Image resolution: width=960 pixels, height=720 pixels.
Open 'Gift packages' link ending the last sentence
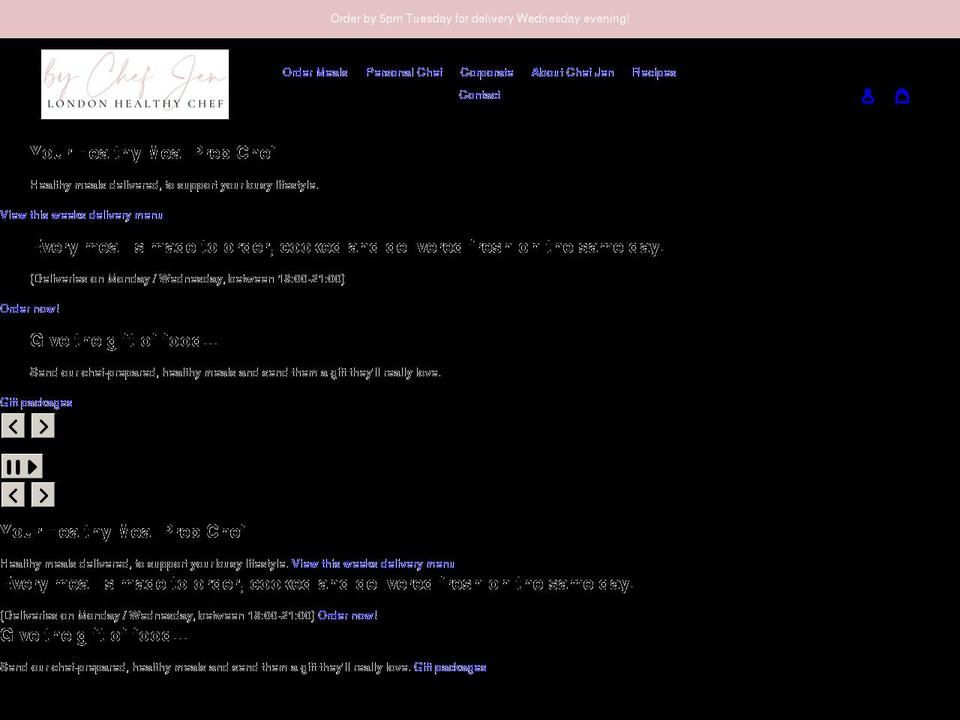pos(450,667)
